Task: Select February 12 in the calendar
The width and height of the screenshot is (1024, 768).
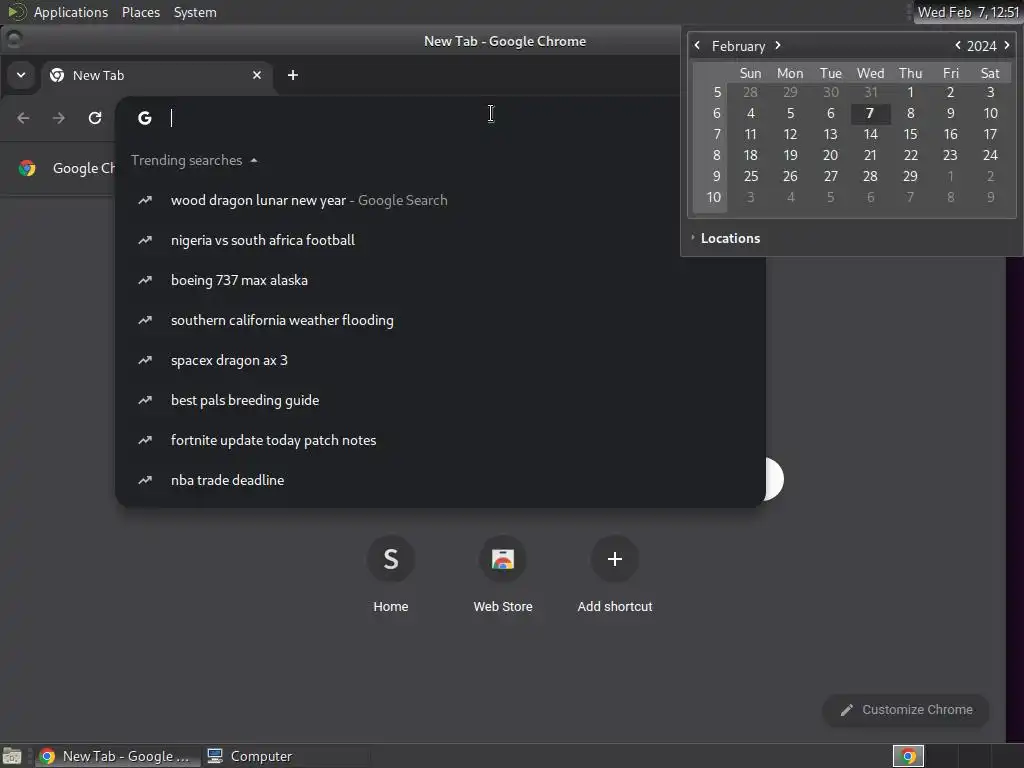Action: [790, 135]
